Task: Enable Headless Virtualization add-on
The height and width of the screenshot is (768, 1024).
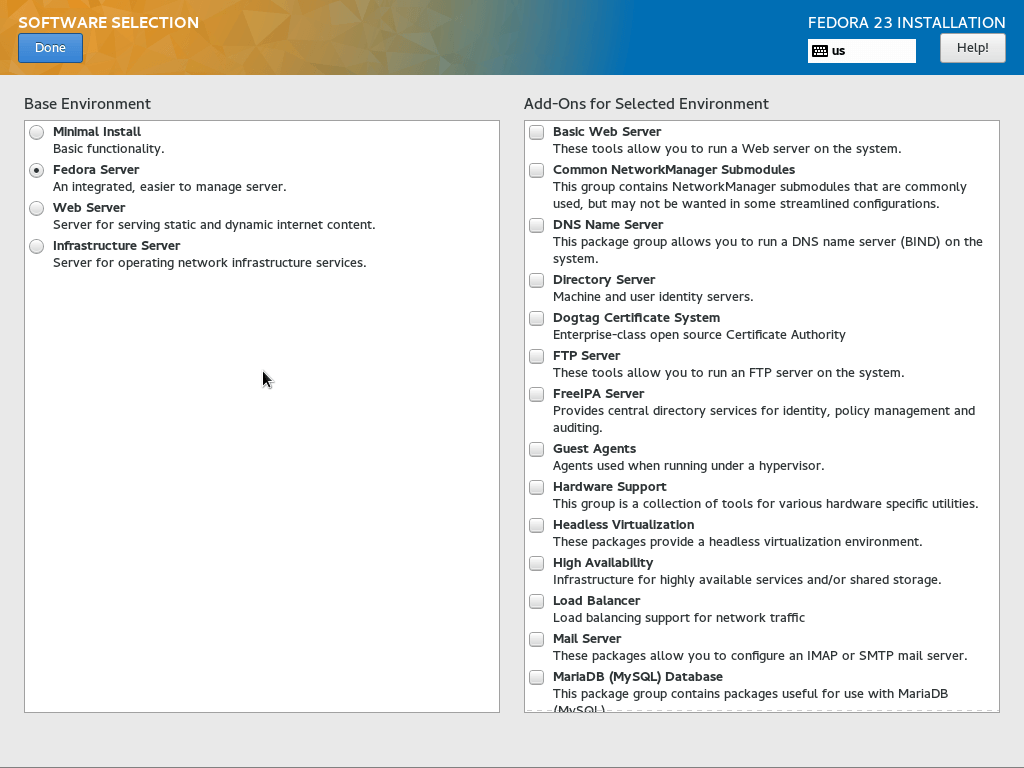Action: pos(537,525)
